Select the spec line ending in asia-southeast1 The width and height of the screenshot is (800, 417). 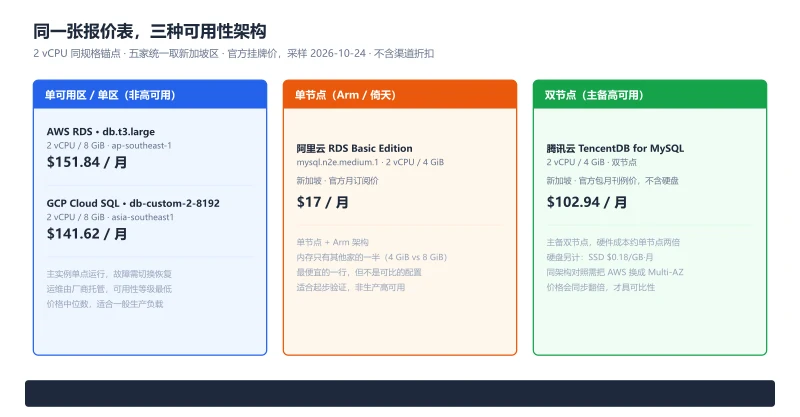(x=110, y=217)
